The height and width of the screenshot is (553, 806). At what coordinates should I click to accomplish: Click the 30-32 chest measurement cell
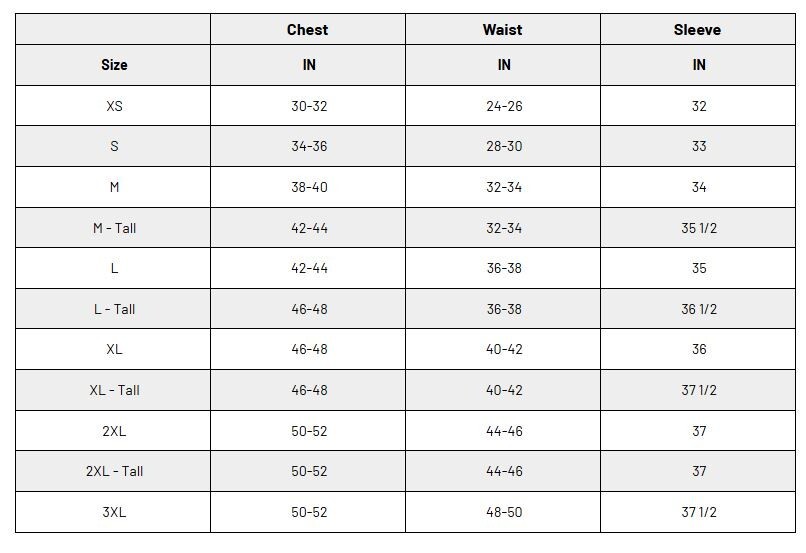click(309, 106)
